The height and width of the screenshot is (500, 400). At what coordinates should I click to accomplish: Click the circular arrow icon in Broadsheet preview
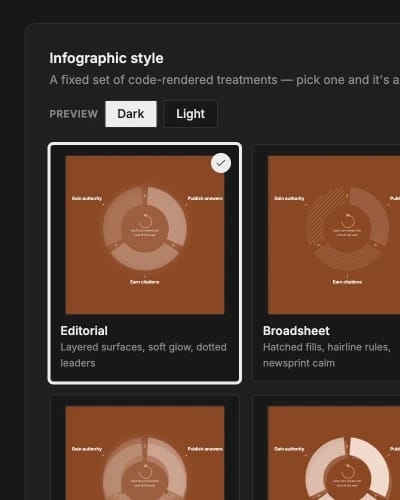348,221
